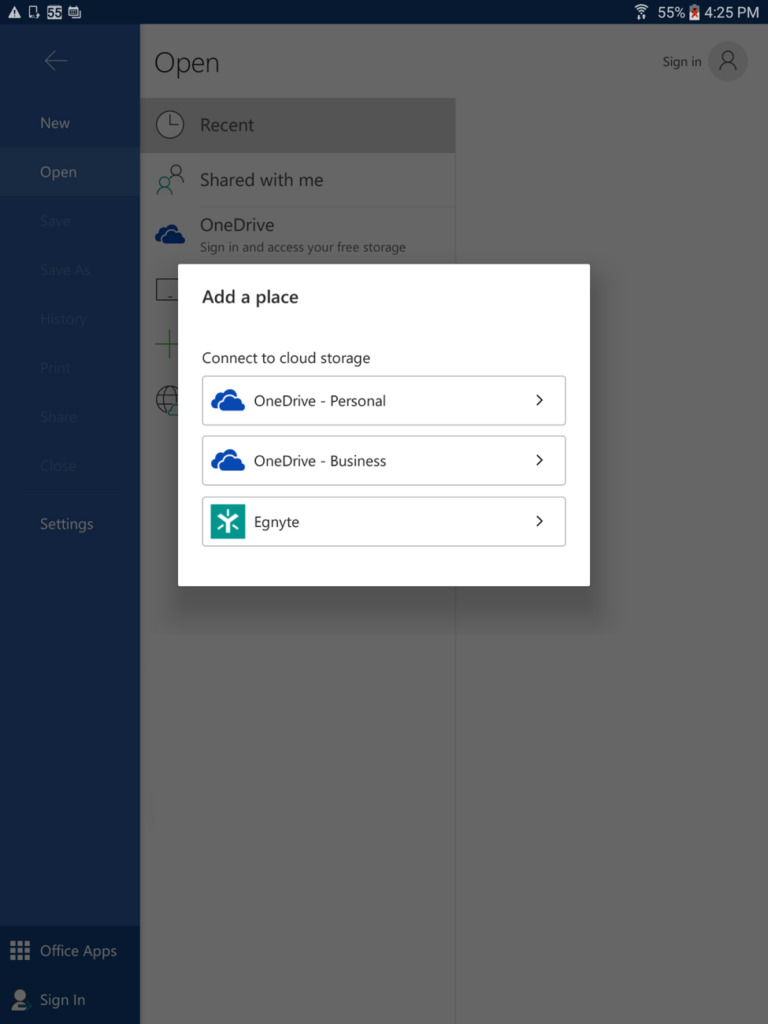Click OneDrive - Business cloud icon
Viewport: 768px width, 1024px height.
point(228,461)
